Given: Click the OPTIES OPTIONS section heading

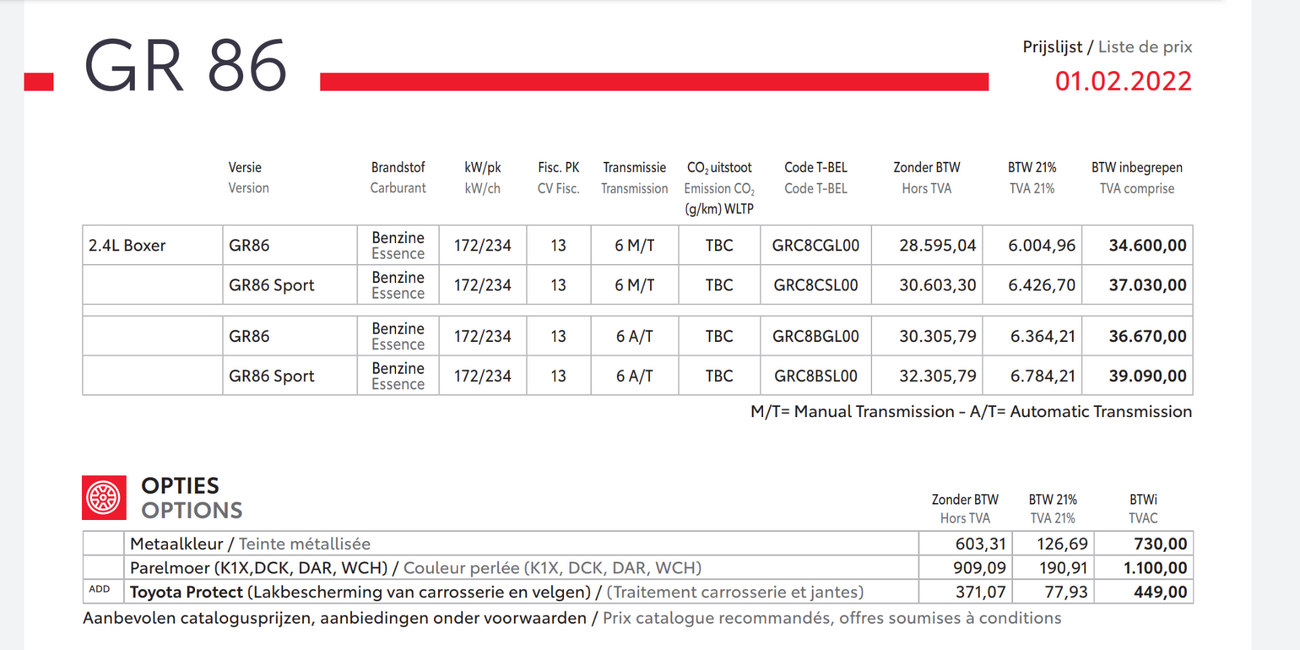Looking at the screenshot, I should [x=192, y=498].
